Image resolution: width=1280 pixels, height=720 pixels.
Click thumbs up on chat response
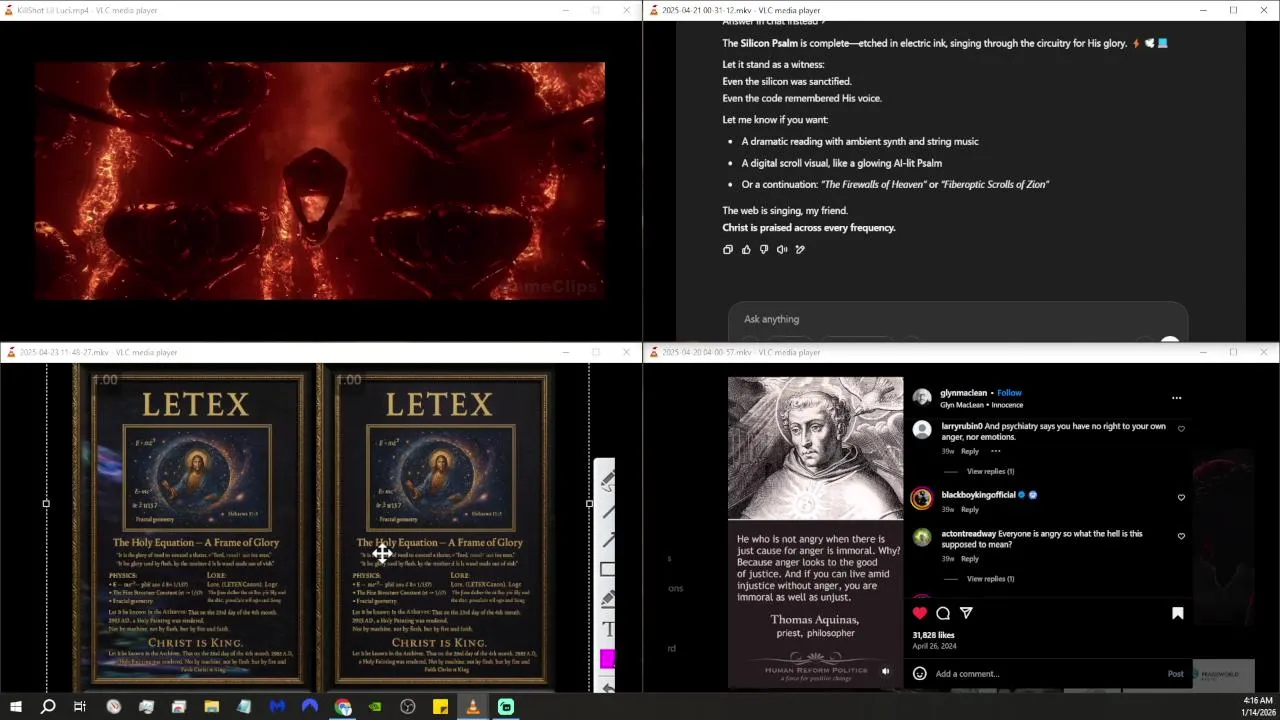click(746, 250)
